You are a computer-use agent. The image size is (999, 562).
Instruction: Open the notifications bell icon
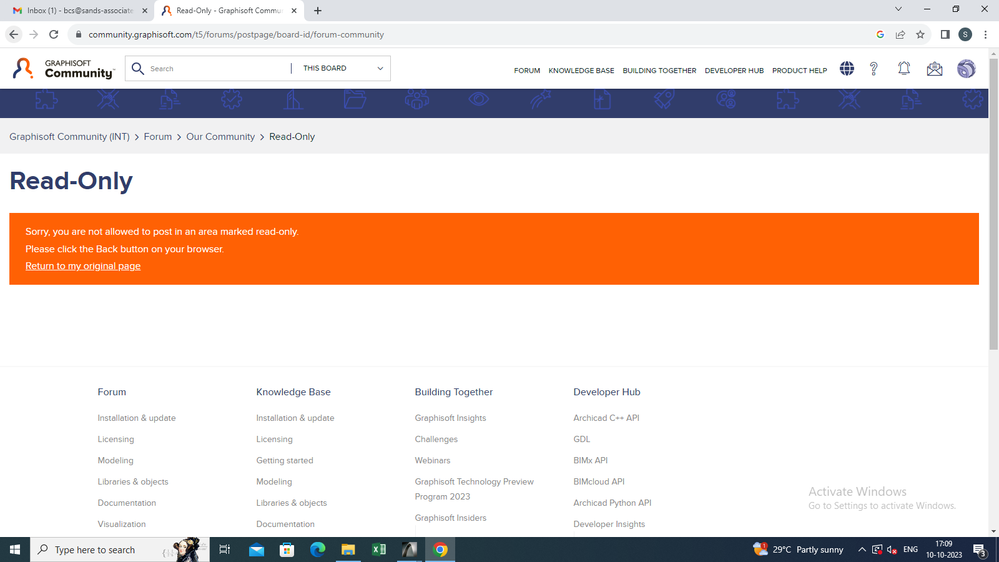pyautogui.click(x=903, y=68)
